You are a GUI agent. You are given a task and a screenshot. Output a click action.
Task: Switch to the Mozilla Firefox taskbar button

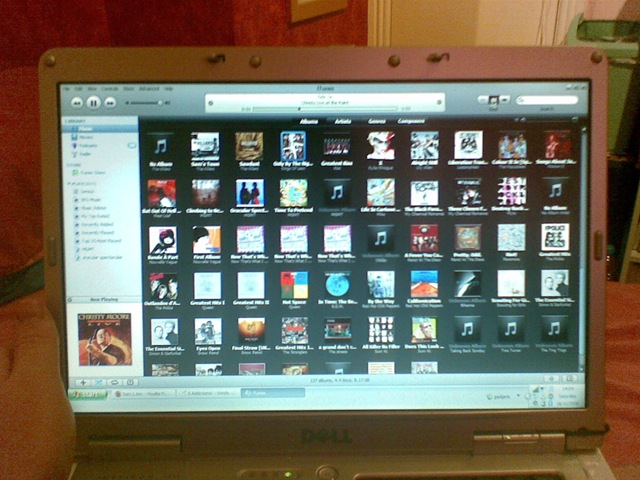tap(143, 394)
